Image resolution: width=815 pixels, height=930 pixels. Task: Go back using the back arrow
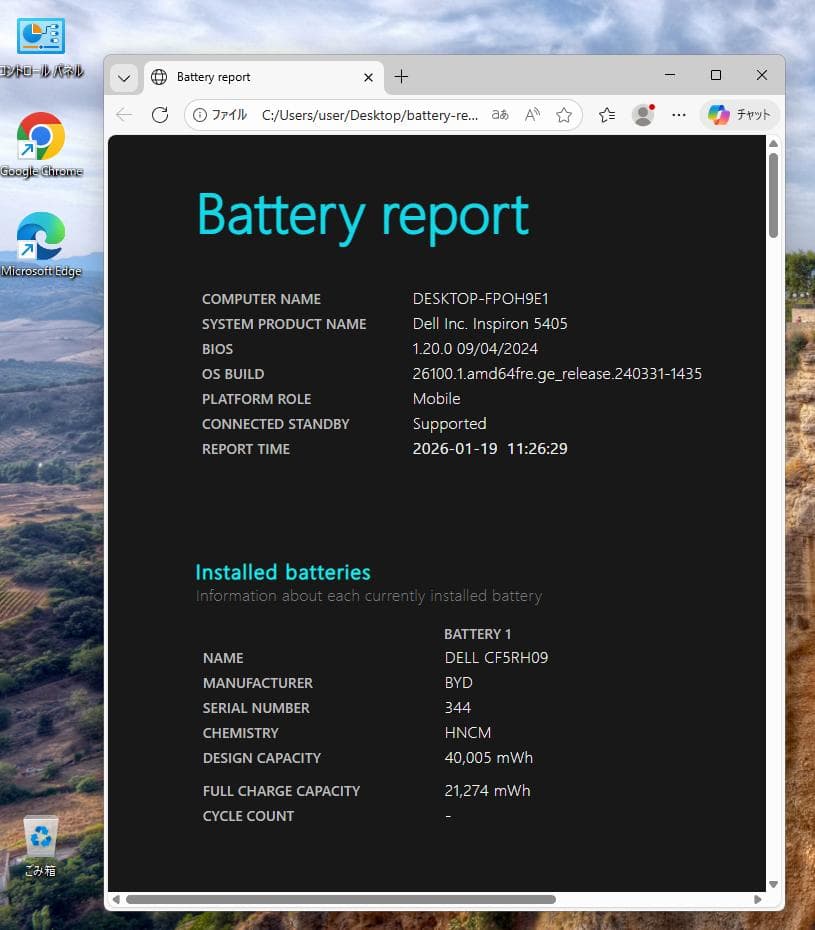pos(122,115)
